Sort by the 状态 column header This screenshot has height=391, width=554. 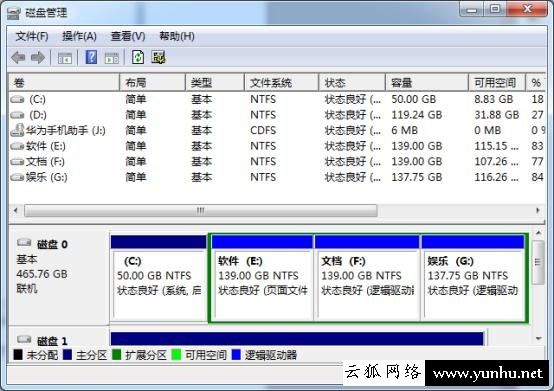coord(352,83)
